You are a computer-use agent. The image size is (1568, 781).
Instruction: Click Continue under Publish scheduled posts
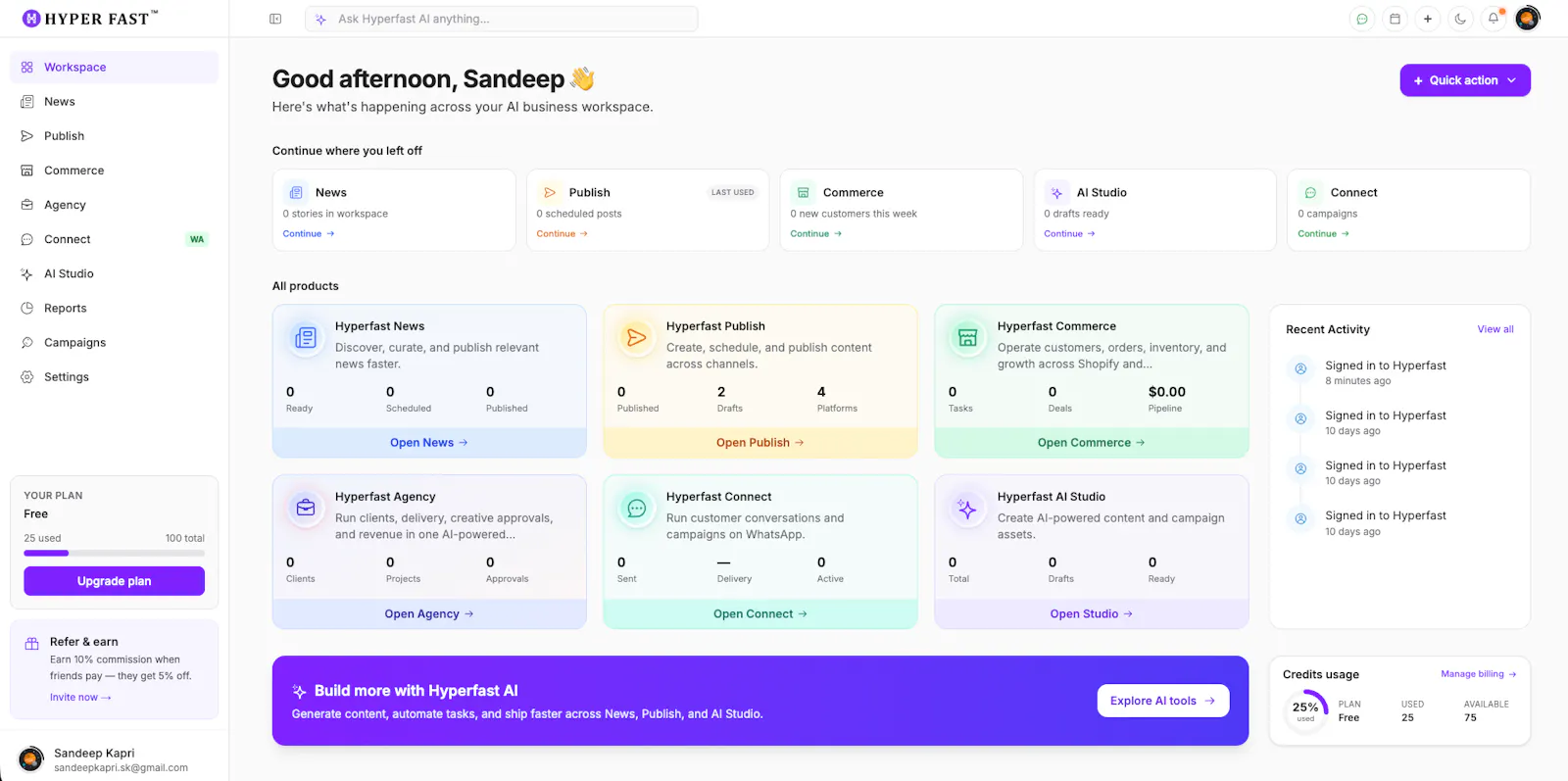(x=563, y=234)
